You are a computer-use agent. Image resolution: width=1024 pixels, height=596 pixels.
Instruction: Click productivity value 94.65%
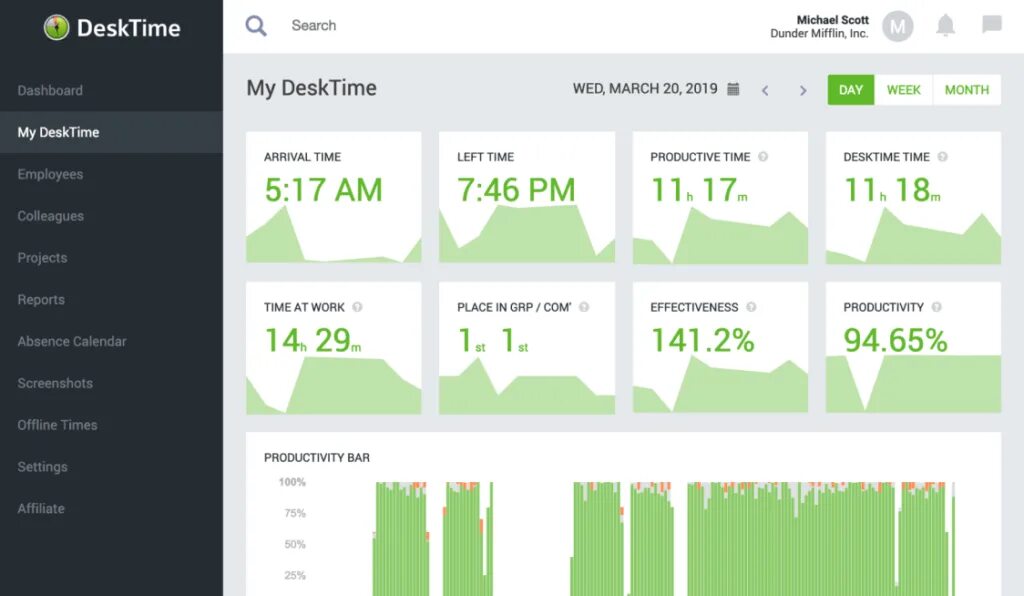point(895,340)
